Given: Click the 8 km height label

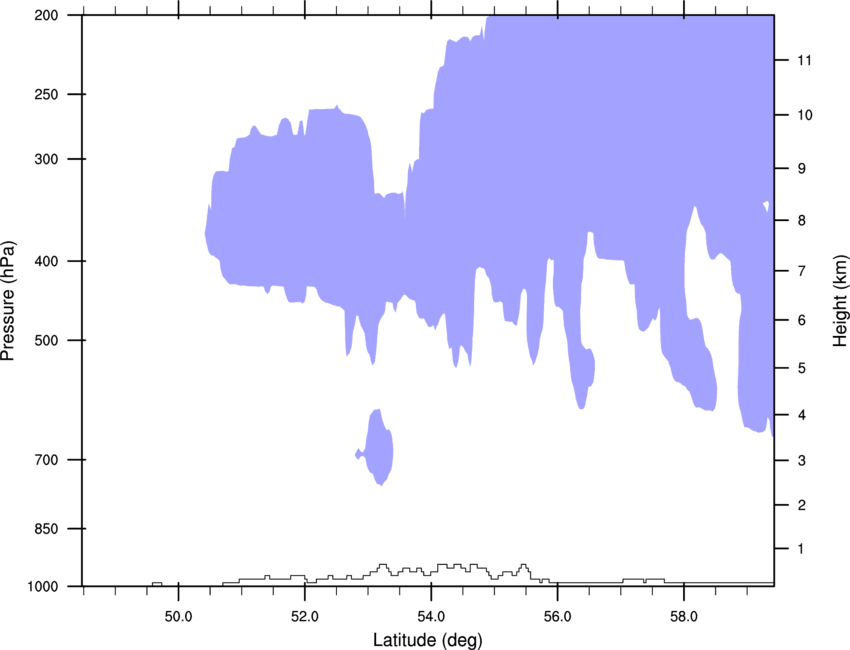Looking at the screenshot, I should point(802,221).
